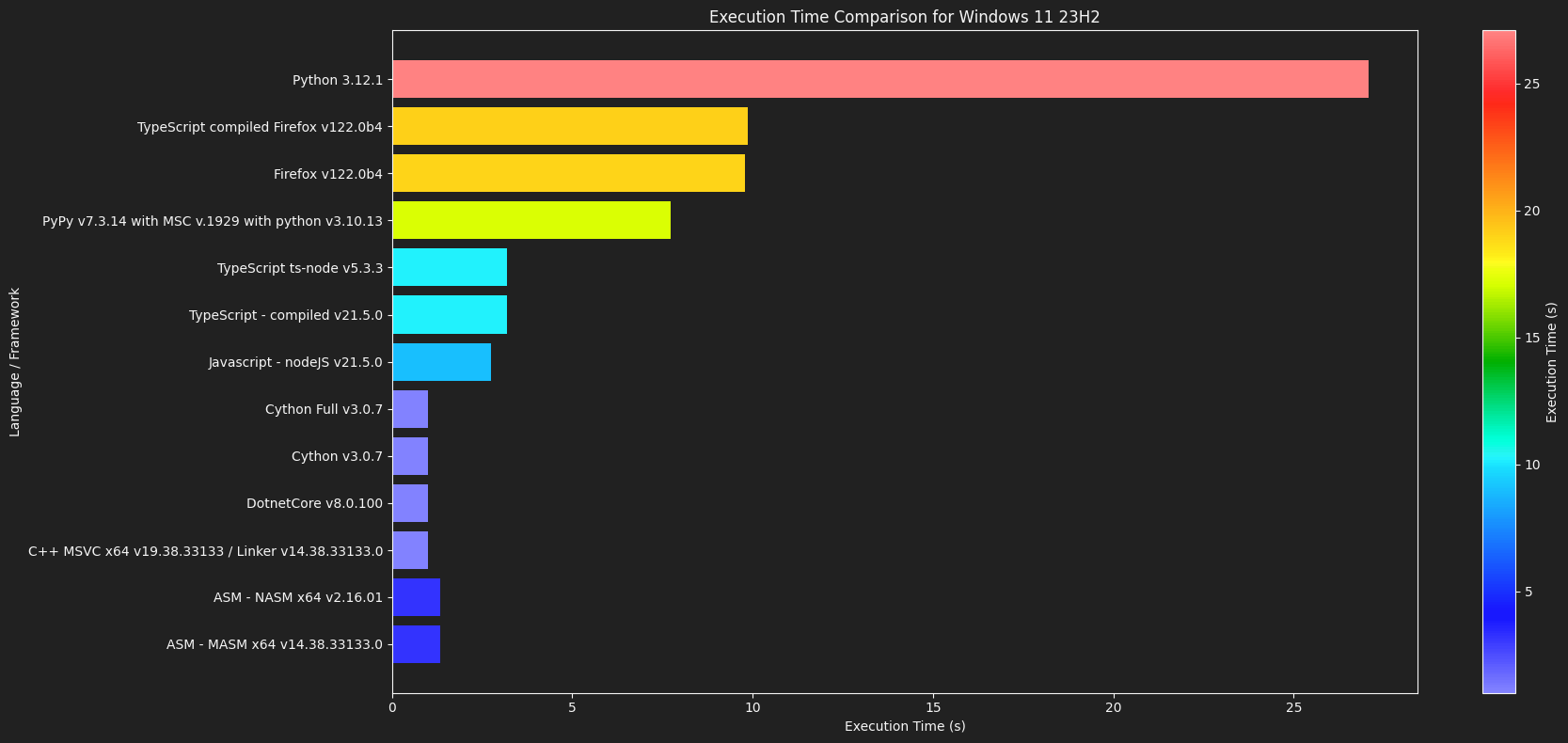Click the cyan TypeScript ts-node bar

pyautogui.click(x=450, y=267)
